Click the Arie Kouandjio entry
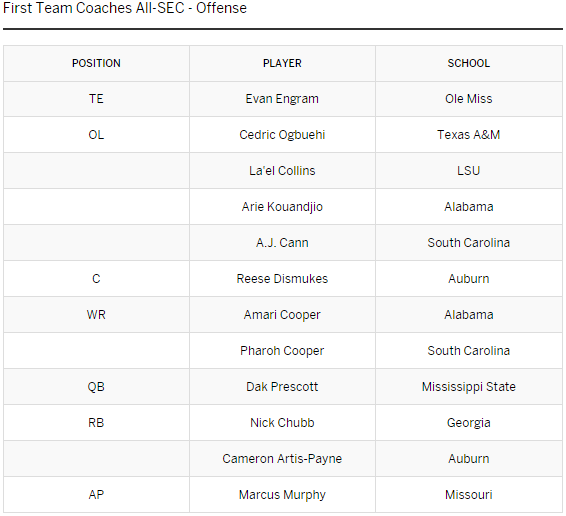The image size is (566, 516). 282,207
